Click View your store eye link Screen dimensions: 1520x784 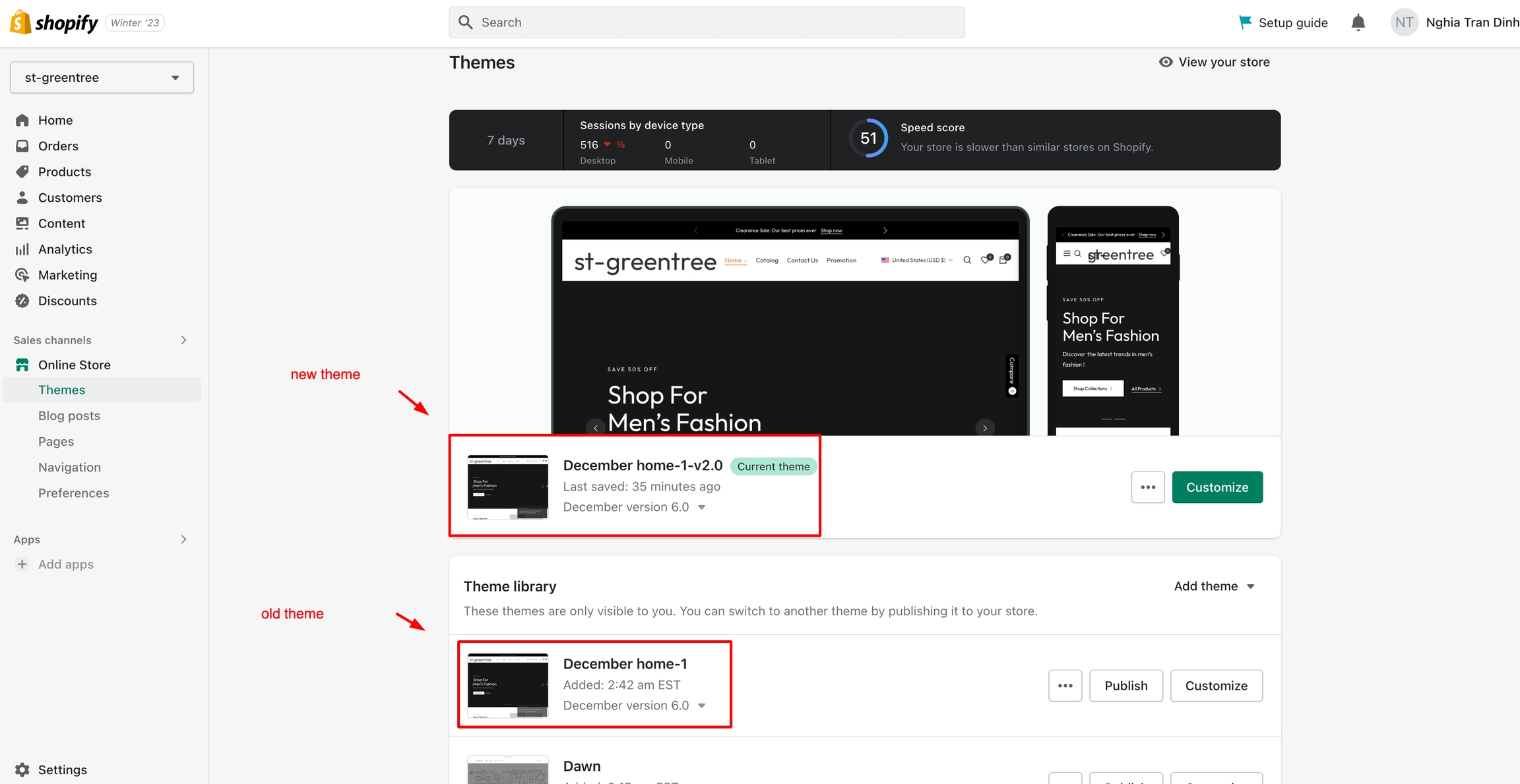1214,62
